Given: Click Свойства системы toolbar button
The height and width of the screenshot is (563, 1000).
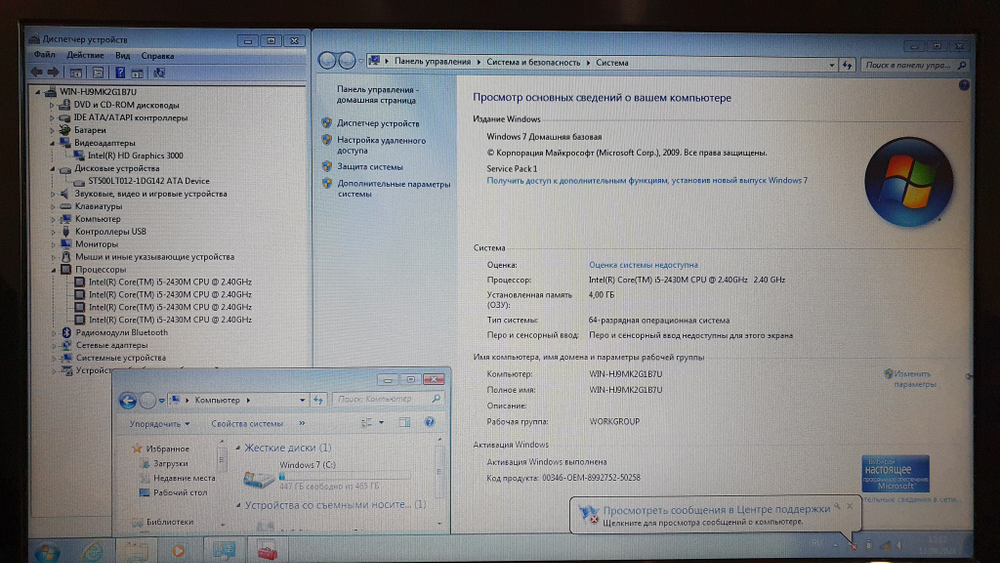Looking at the screenshot, I should tap(247, 423).
